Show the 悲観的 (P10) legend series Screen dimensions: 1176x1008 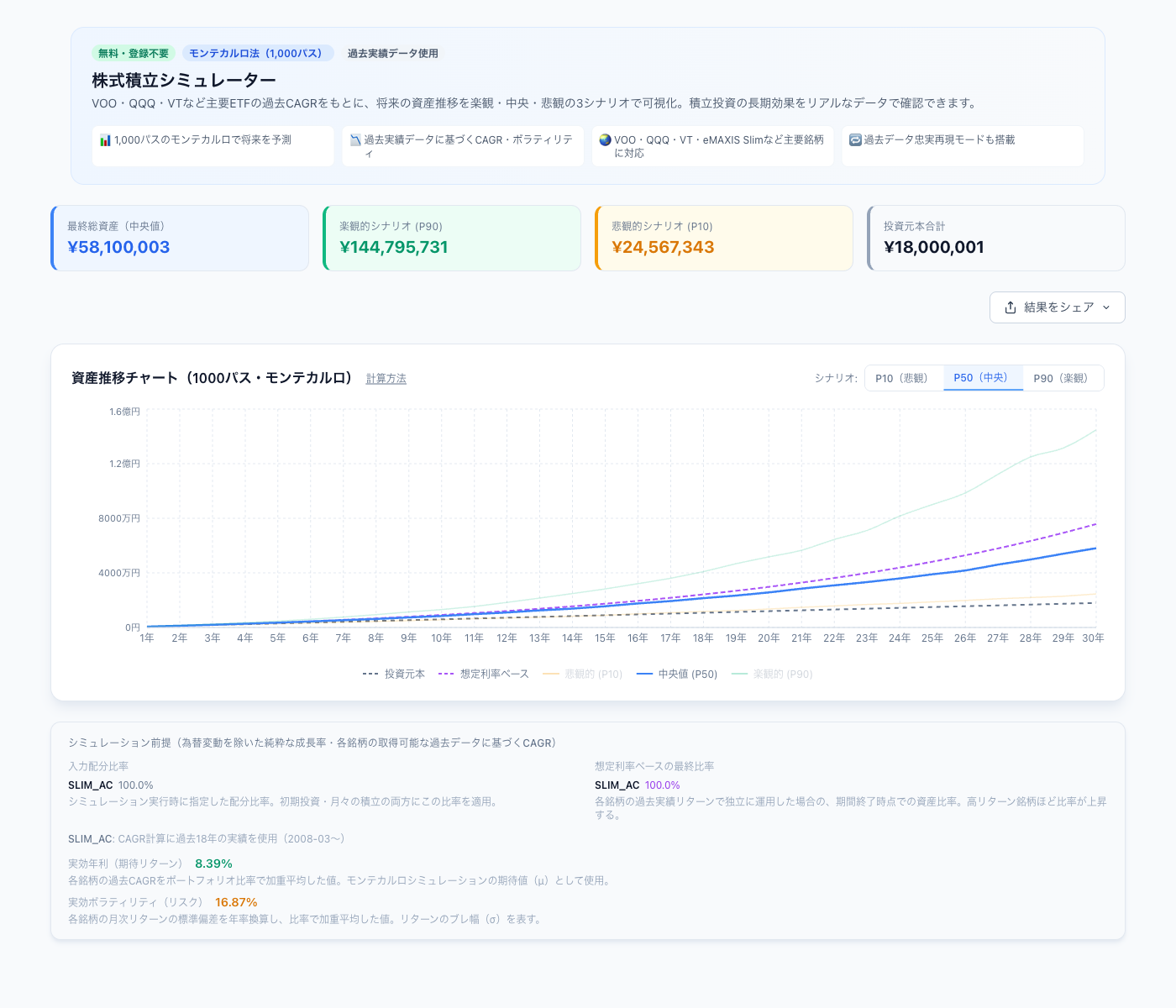(x=583, y=674)
